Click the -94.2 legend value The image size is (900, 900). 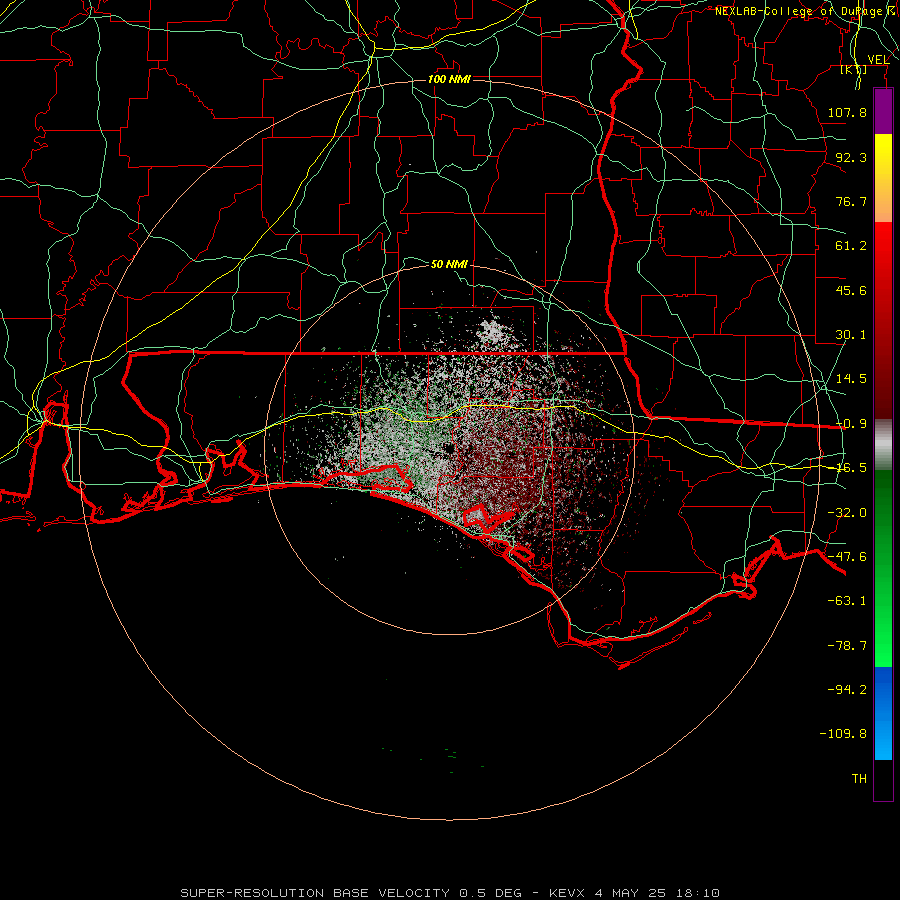(847, 690)
